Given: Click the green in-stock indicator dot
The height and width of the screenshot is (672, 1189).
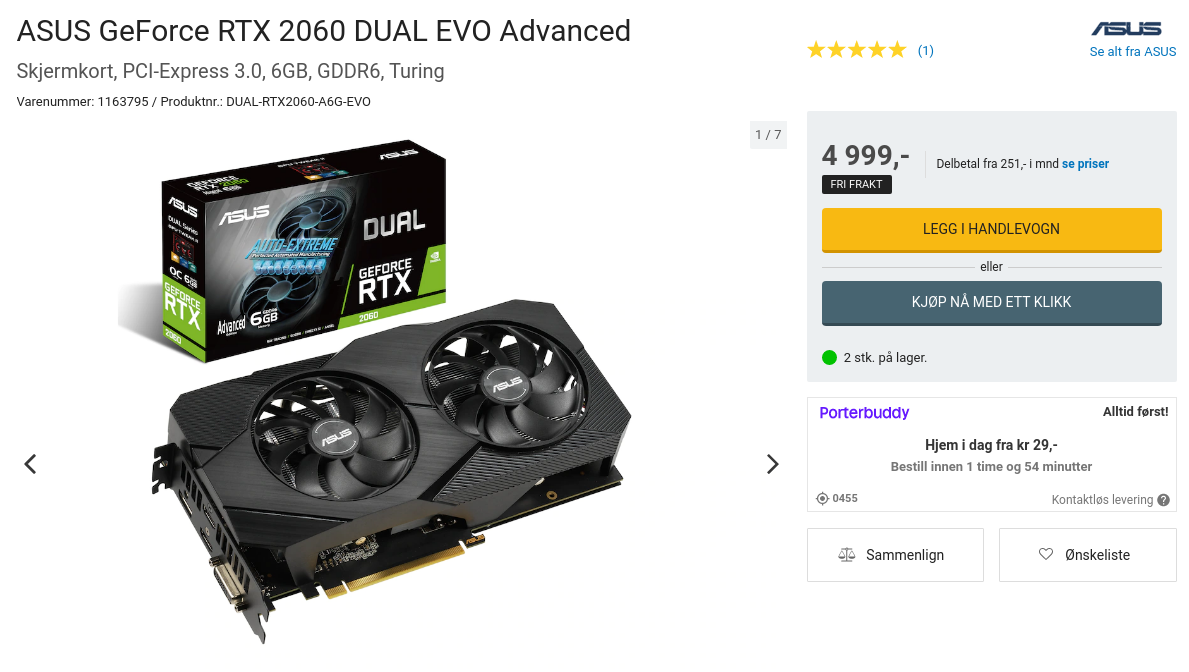Looking at the screenshot, I should [830, 357].
